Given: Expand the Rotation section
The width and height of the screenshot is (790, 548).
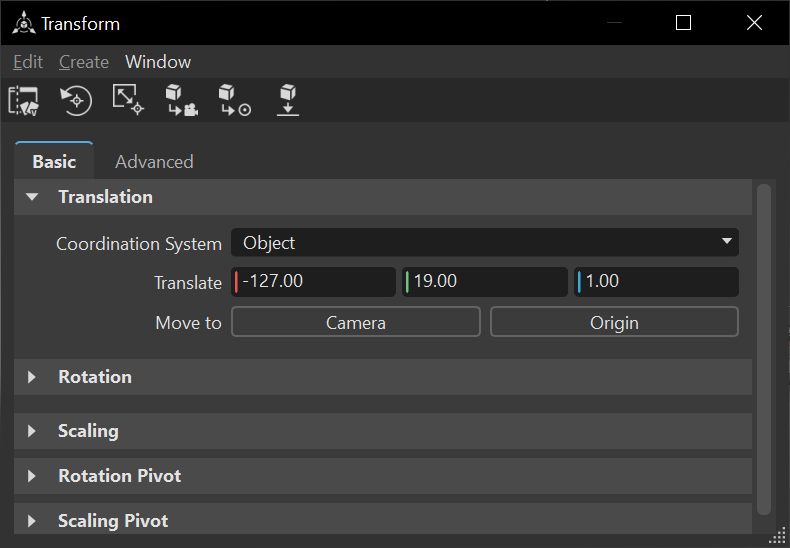Looking at the screenshot, I should click(383, 377).
